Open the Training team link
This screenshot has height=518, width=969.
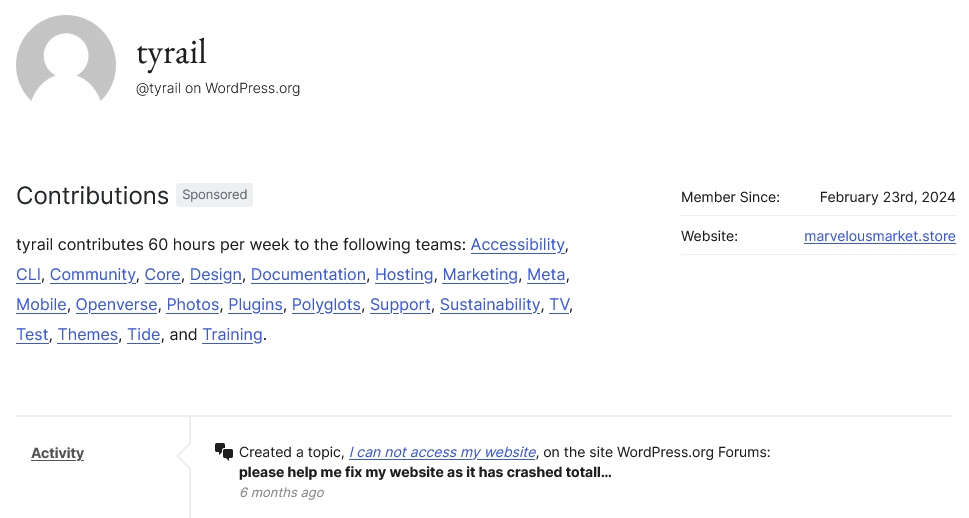[x=232, y=334]
